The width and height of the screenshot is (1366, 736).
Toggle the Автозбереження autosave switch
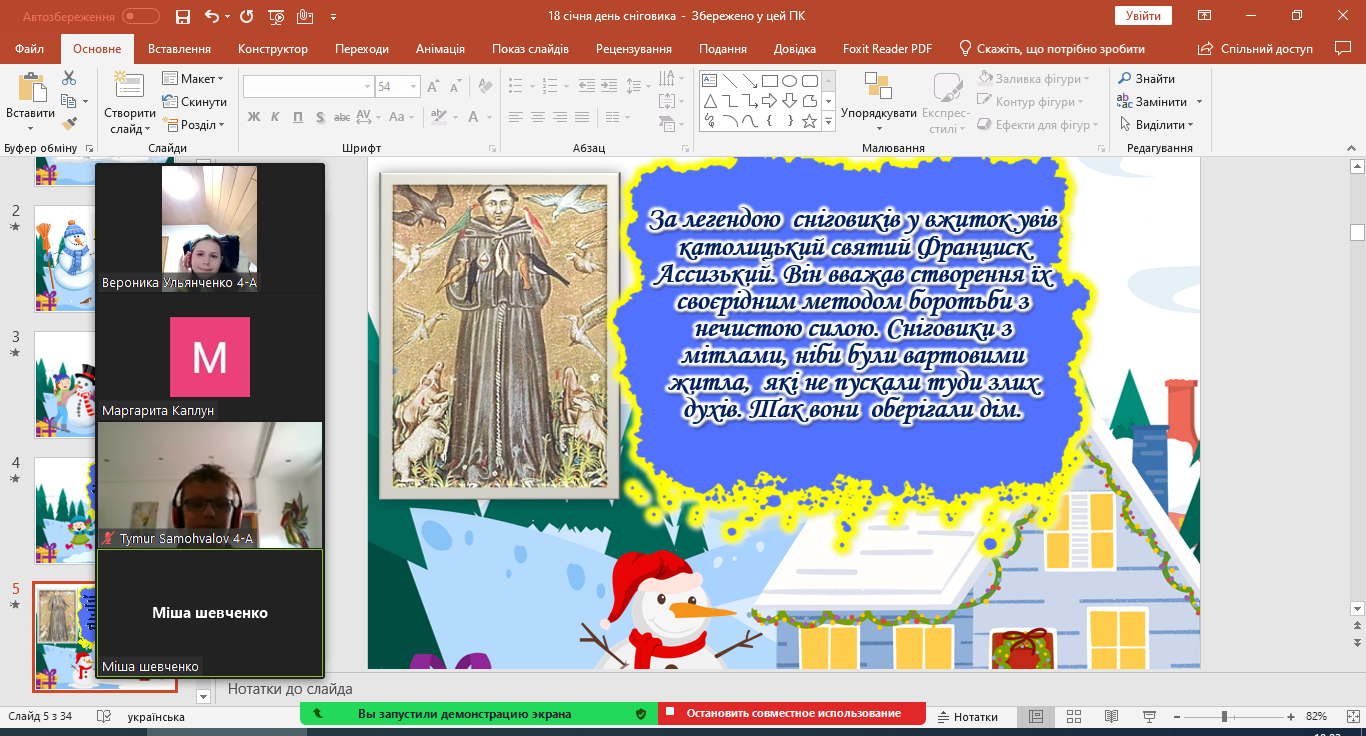click(x=141, y=16)
